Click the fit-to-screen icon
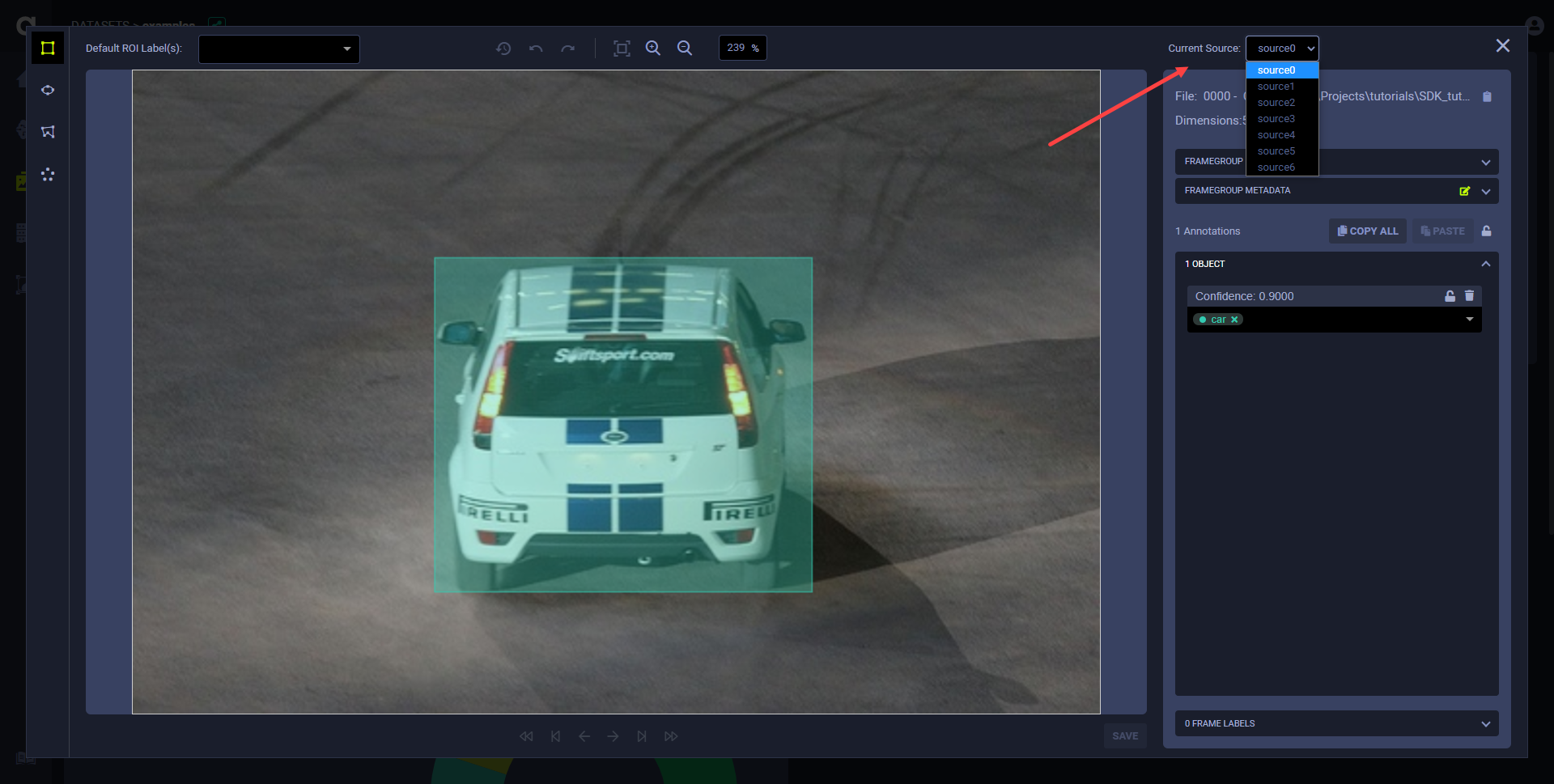Screen dimensions: 1554x784 click(622, 49)
